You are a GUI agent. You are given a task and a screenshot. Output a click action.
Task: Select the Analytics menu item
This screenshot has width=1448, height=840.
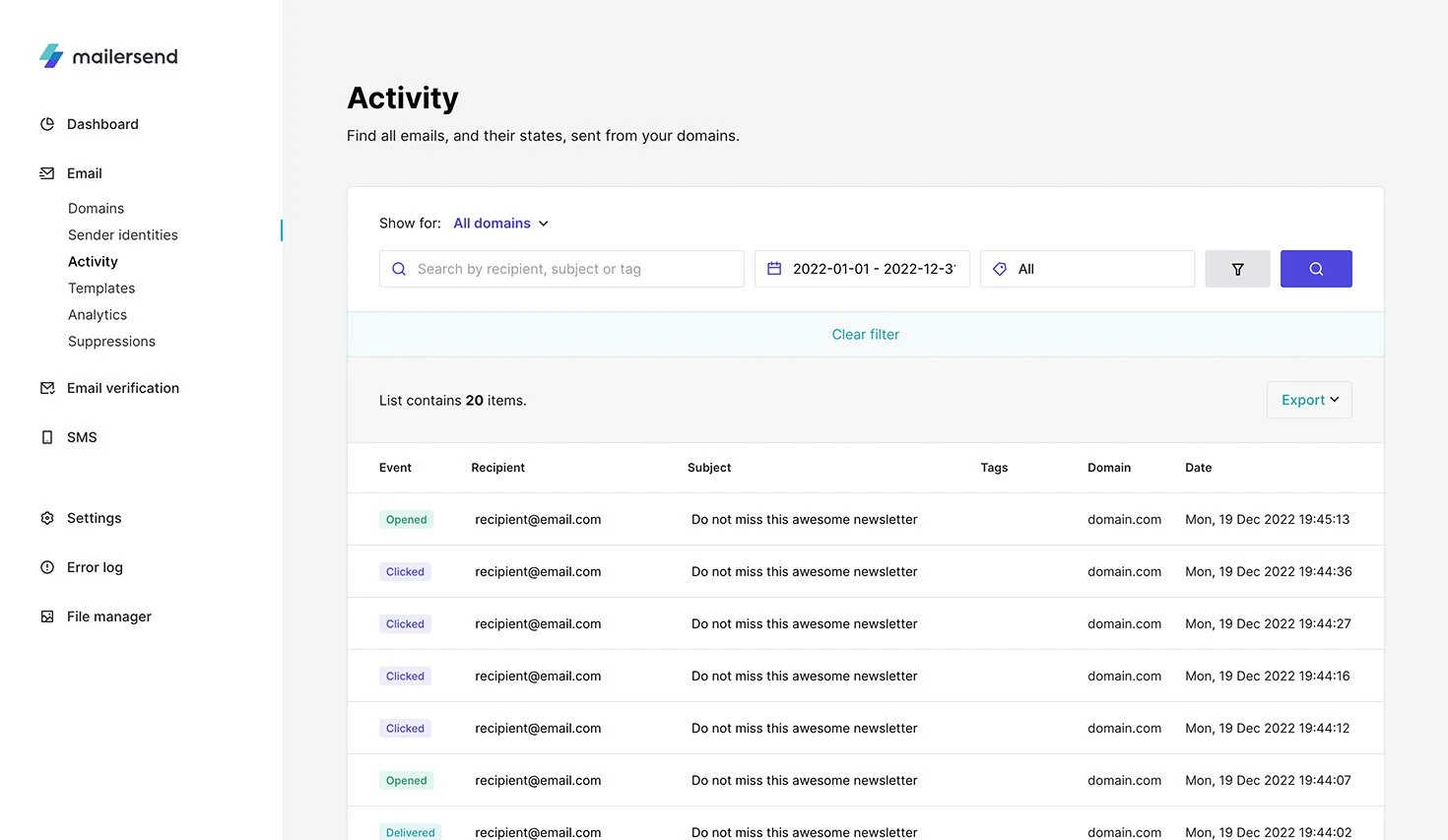coord(98,315)
